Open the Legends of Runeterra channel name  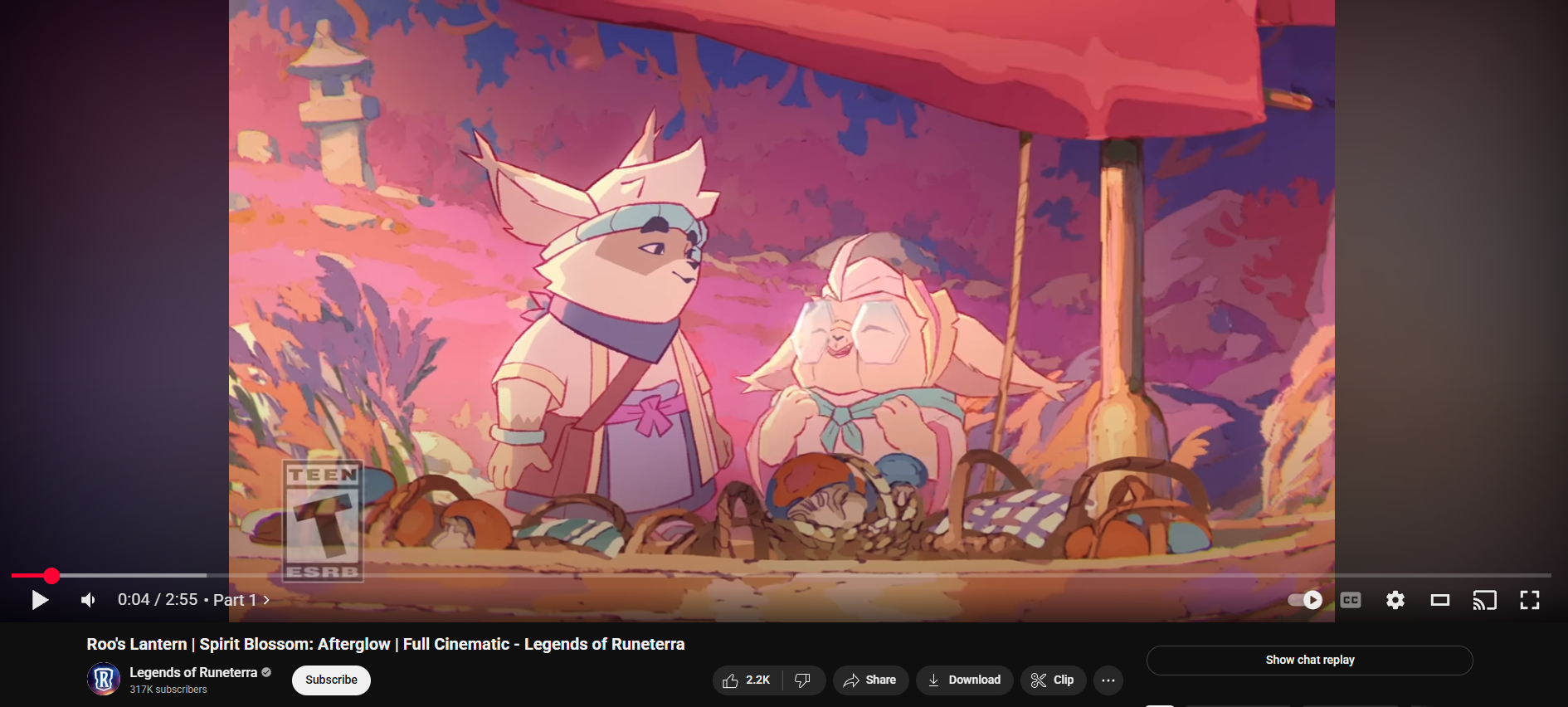(x=193, y=672)
